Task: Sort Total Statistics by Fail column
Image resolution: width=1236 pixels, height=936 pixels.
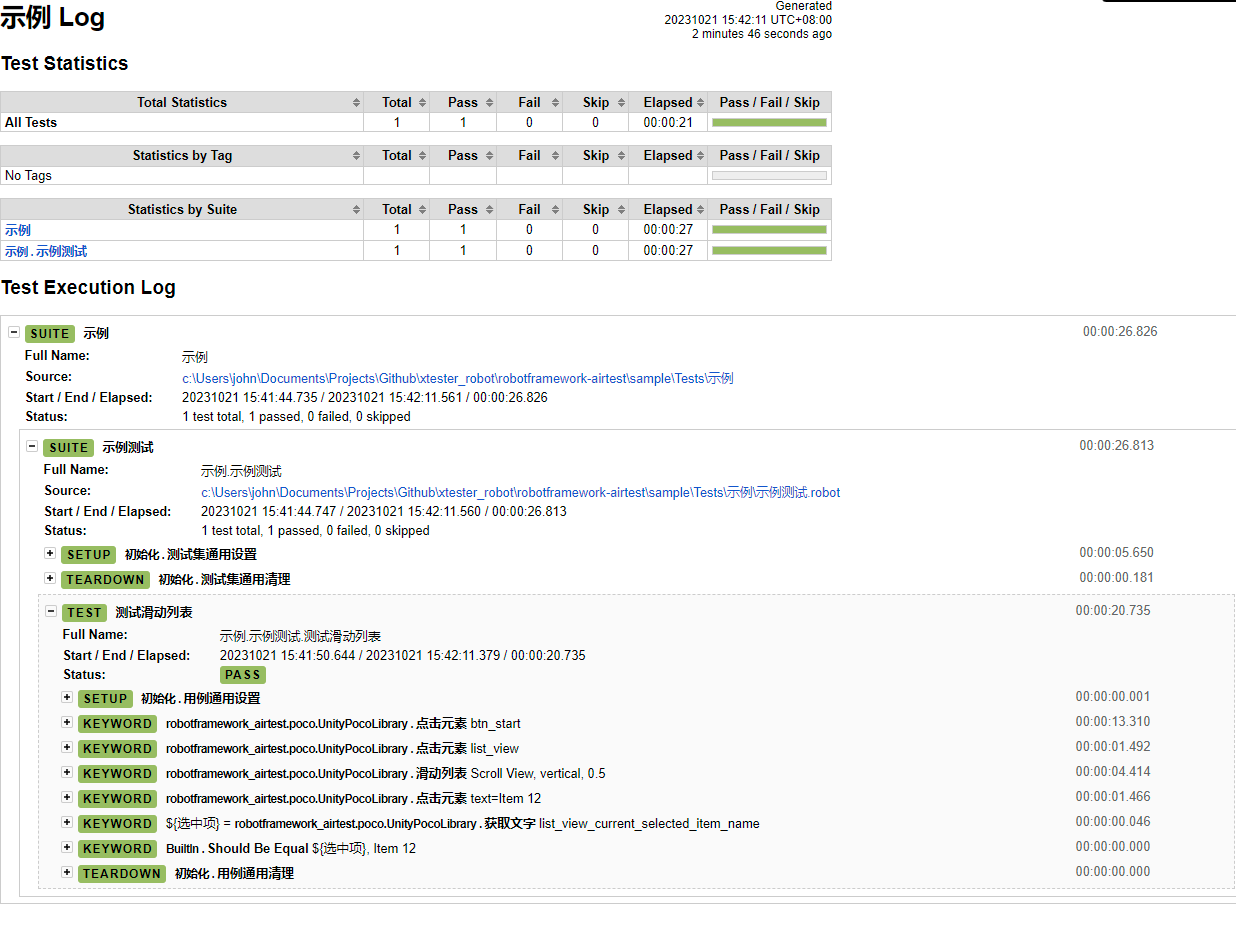Action: (530, 102)
